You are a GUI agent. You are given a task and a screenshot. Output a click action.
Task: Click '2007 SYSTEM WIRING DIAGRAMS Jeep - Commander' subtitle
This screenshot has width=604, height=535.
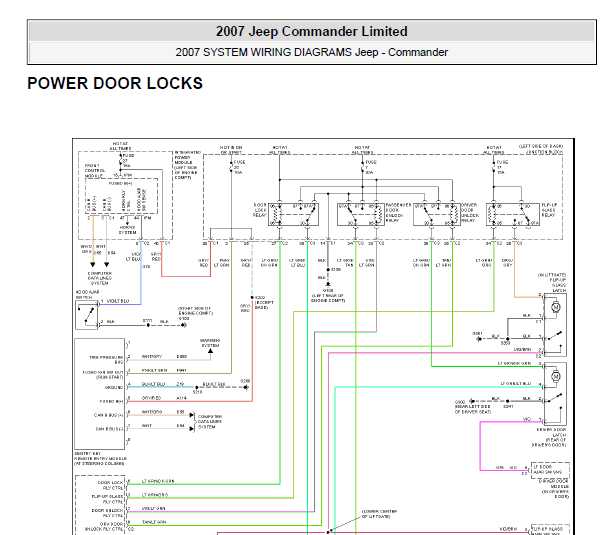tap(311, 52)
